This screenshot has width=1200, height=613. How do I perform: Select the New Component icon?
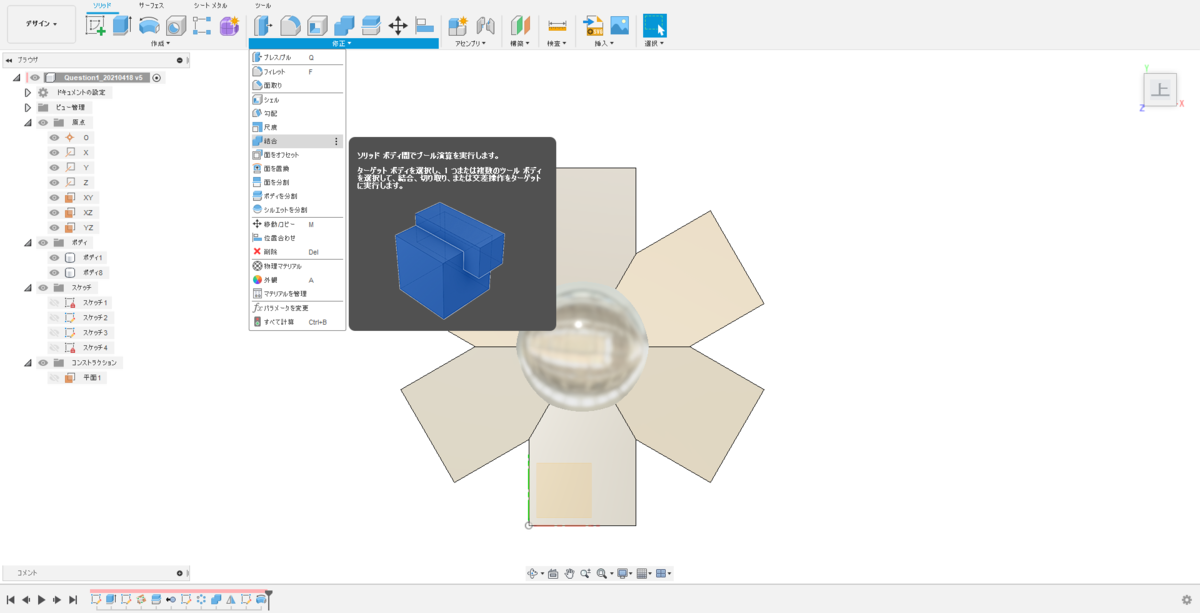click(459, 26)
